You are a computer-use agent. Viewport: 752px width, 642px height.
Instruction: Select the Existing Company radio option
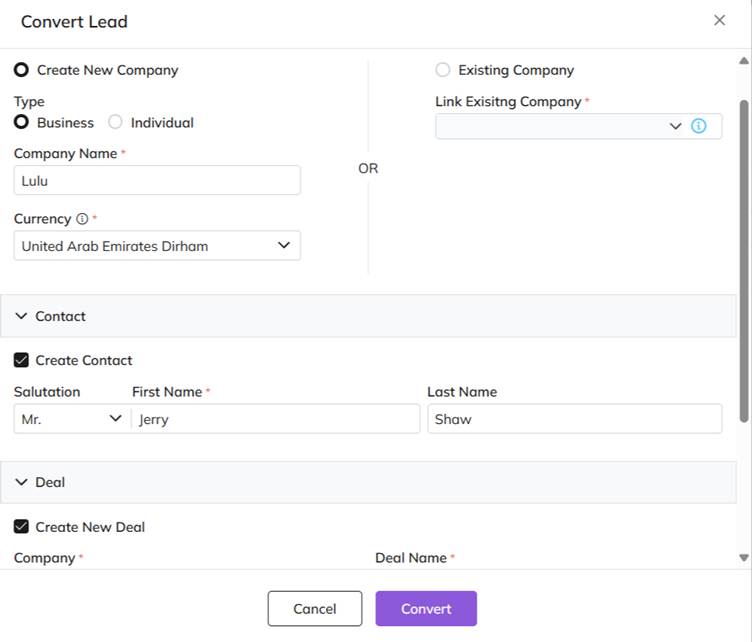[443, 70]
